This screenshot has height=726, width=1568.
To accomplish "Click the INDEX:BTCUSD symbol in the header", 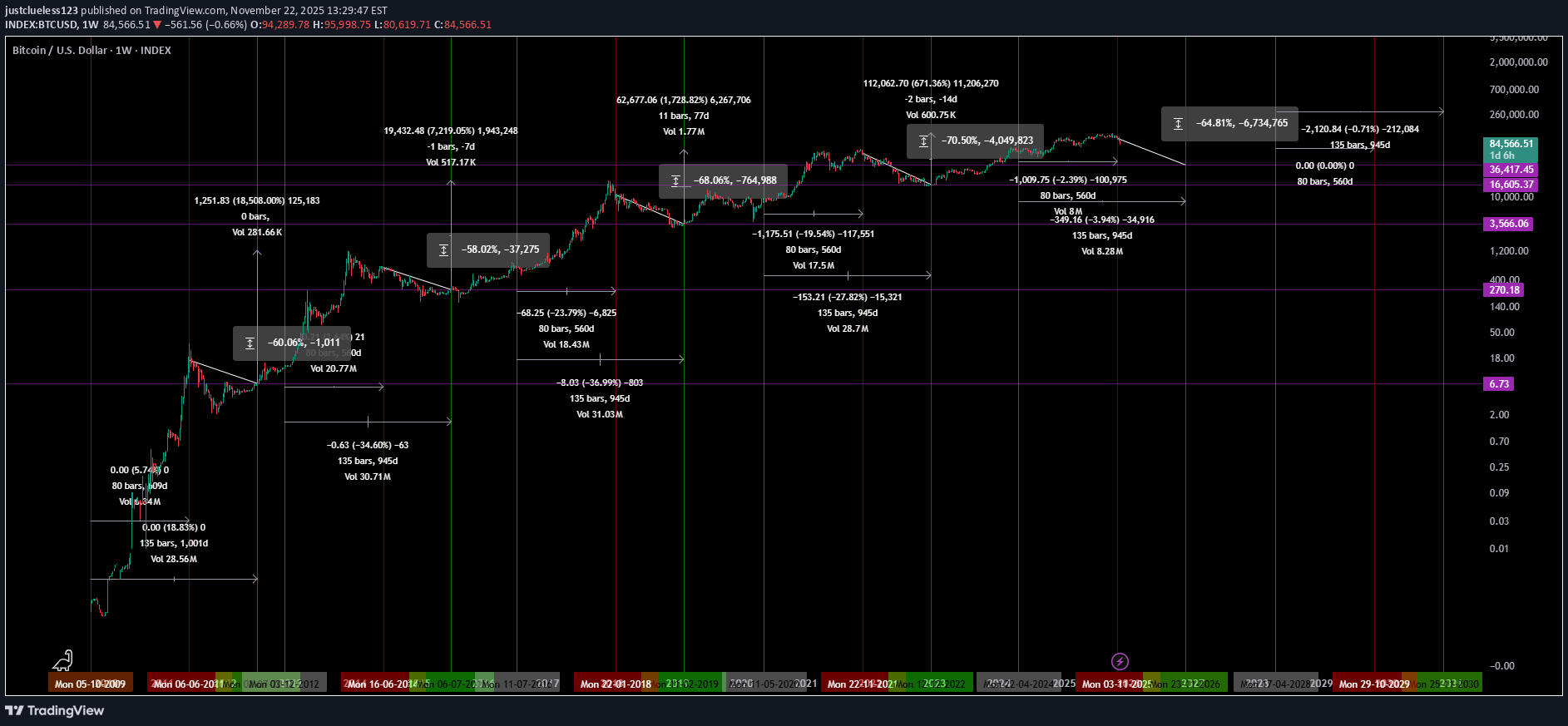I will (x=42, y=25).
